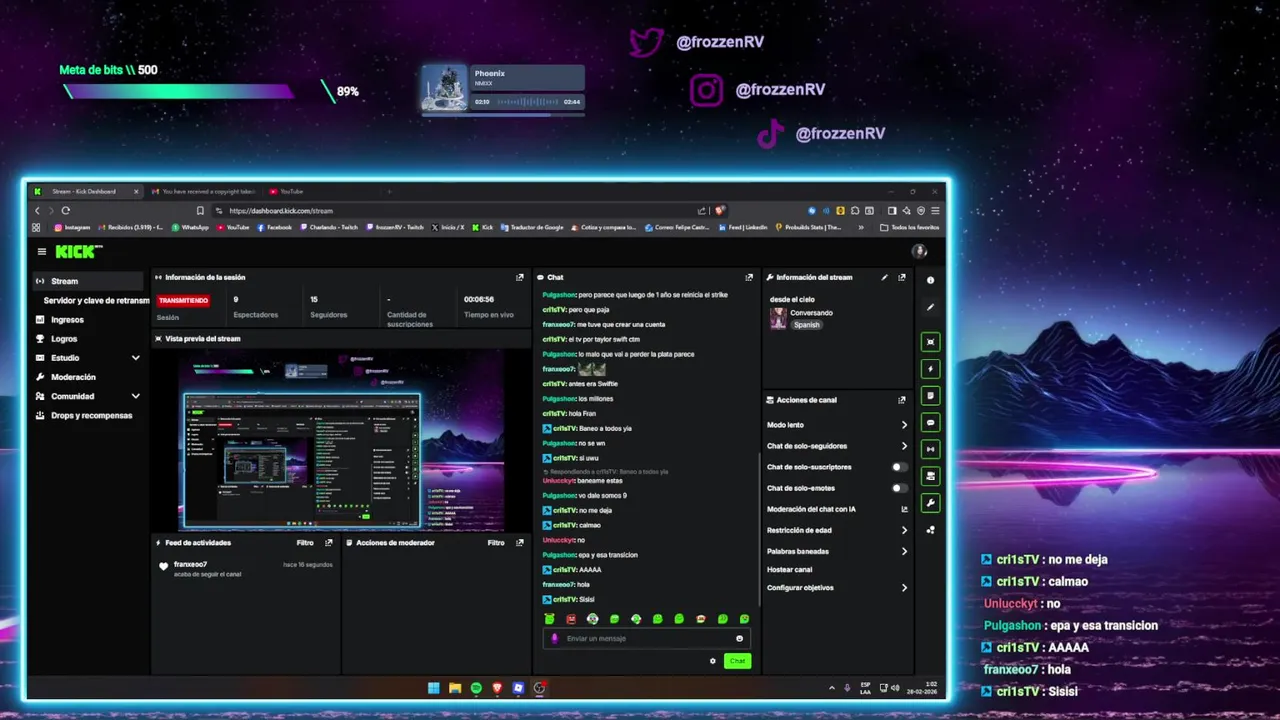1280x720 pixels.
Task: Click the stream preview thumbnail
Action: (342, 440)
